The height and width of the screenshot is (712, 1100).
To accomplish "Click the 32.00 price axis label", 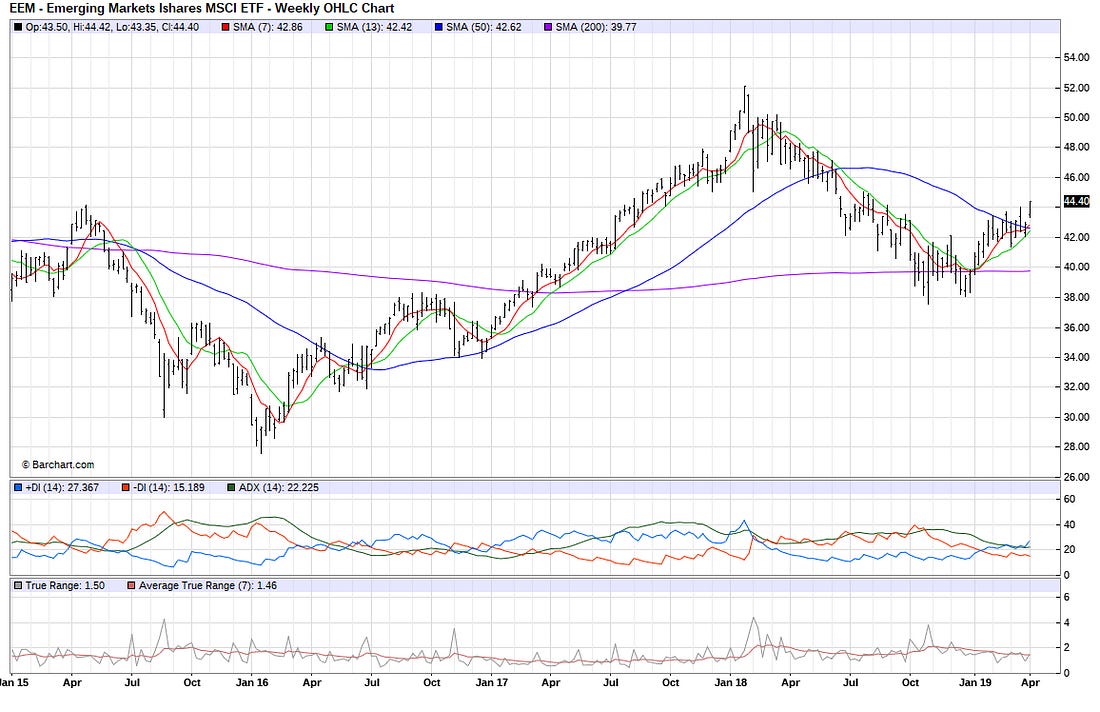I will (1077, 387).
